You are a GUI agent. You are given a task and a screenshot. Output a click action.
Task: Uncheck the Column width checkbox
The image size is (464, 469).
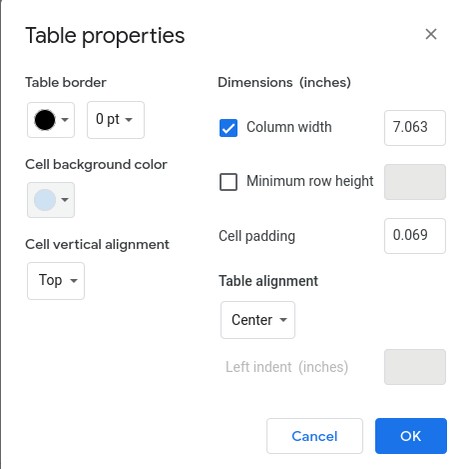[228, 128]
